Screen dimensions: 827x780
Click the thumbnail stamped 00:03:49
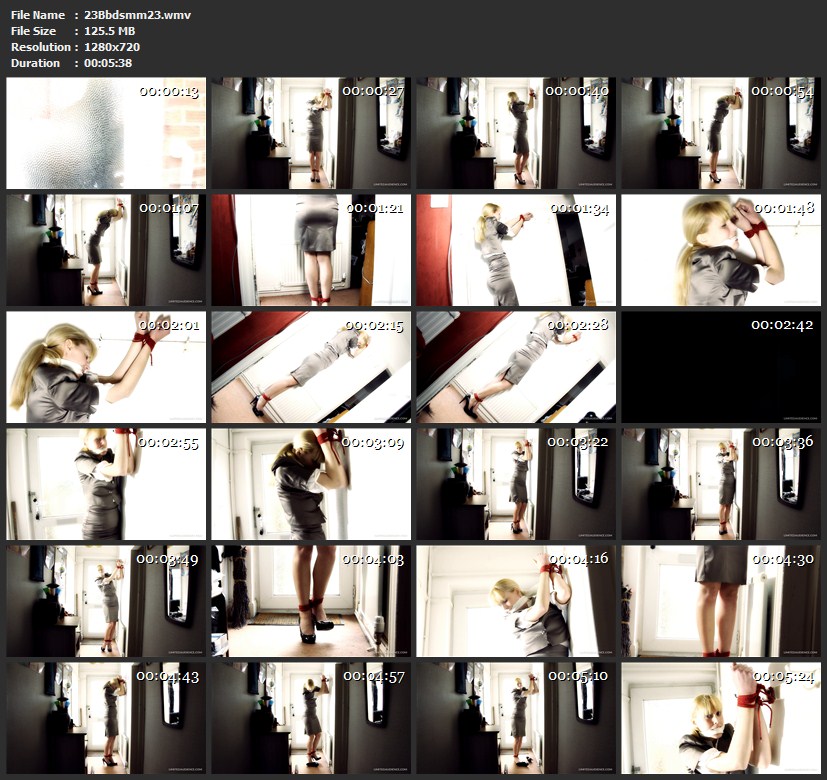(106, 601)
